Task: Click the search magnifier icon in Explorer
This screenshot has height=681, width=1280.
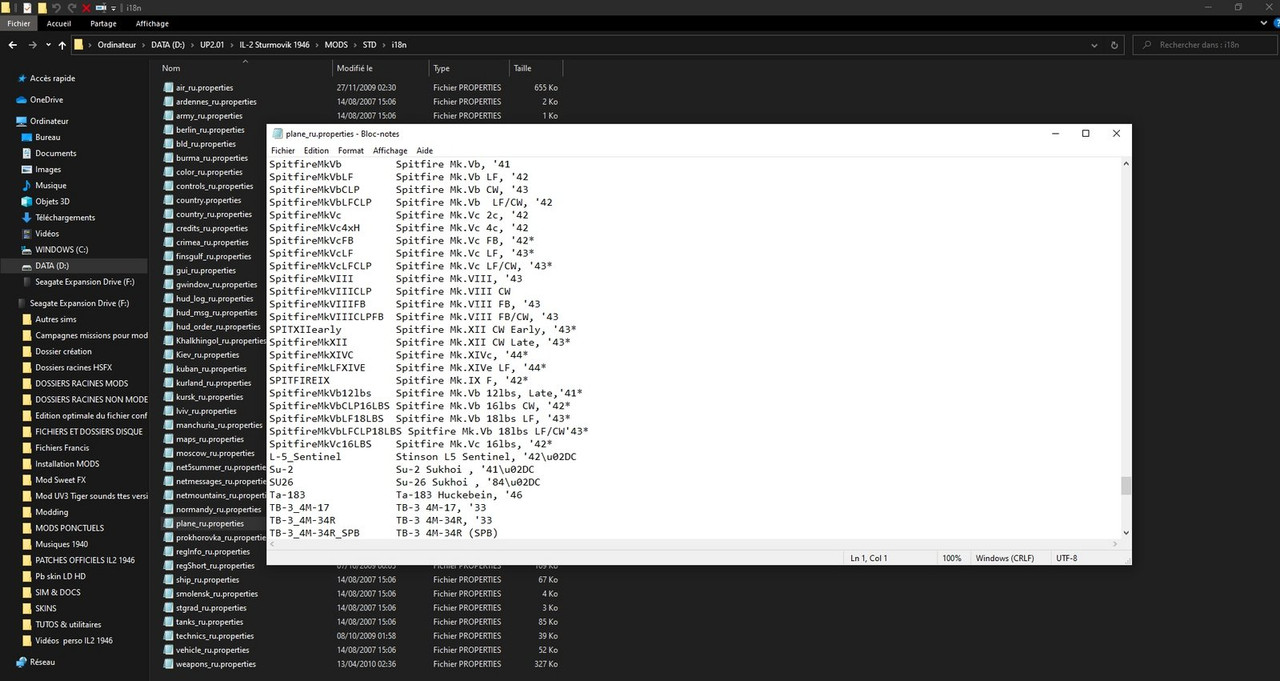Action: pos(1145,45)
